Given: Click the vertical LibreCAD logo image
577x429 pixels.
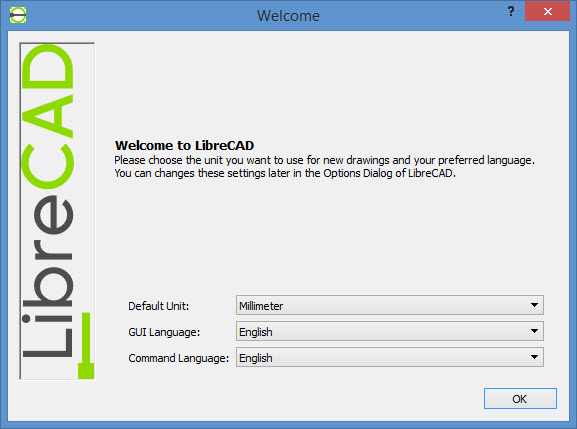Looking at the screenshot, I should click(x=57, y=211).
